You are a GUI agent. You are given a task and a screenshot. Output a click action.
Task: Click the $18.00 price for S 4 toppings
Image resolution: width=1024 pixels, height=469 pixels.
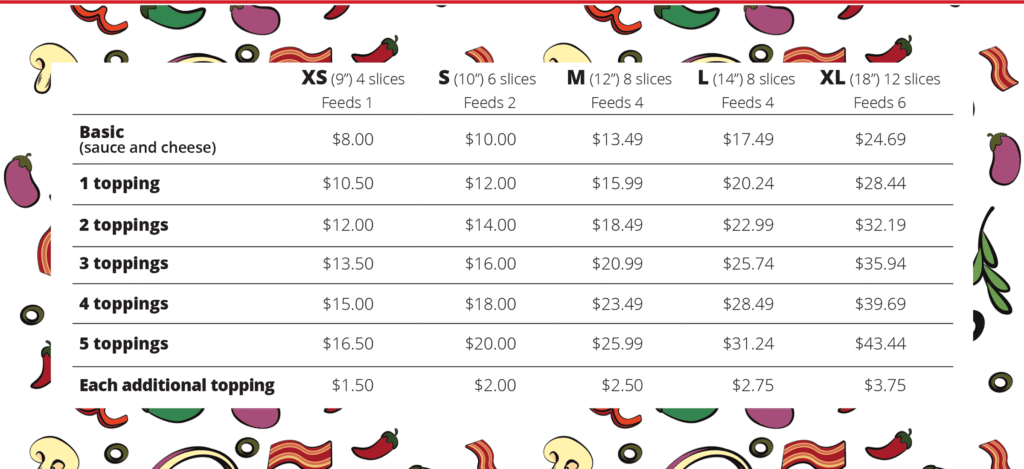[x=490, y=304]
